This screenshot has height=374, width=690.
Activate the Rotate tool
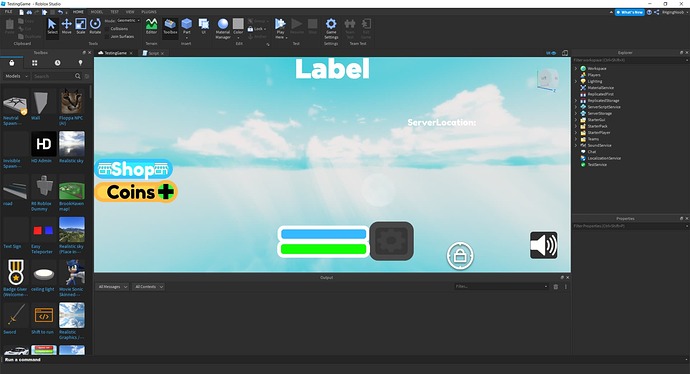pos(95,26)
